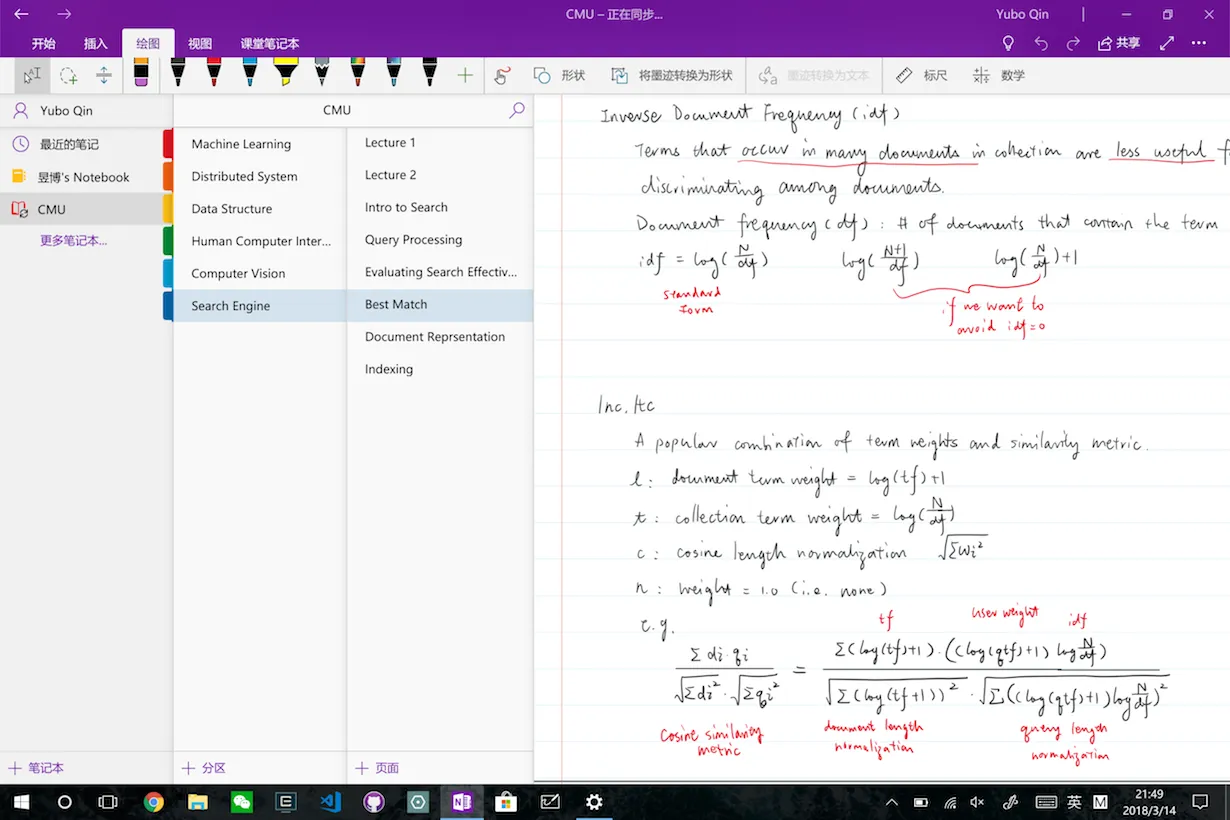Screen dimensions: 1230x820
Task: Choose the yellow highlighter pen
Action: 285,73
